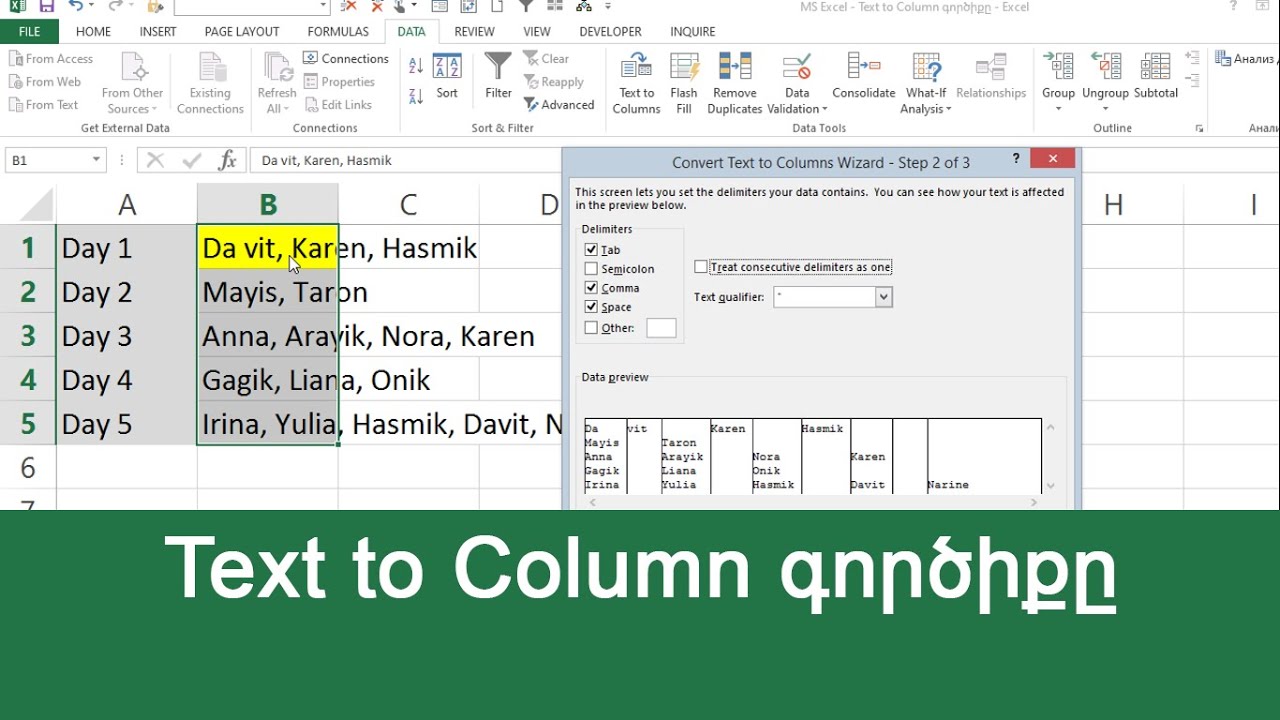Click Consolidate in Data Tools
The image size is (1280, 720).
pos(864,76)
